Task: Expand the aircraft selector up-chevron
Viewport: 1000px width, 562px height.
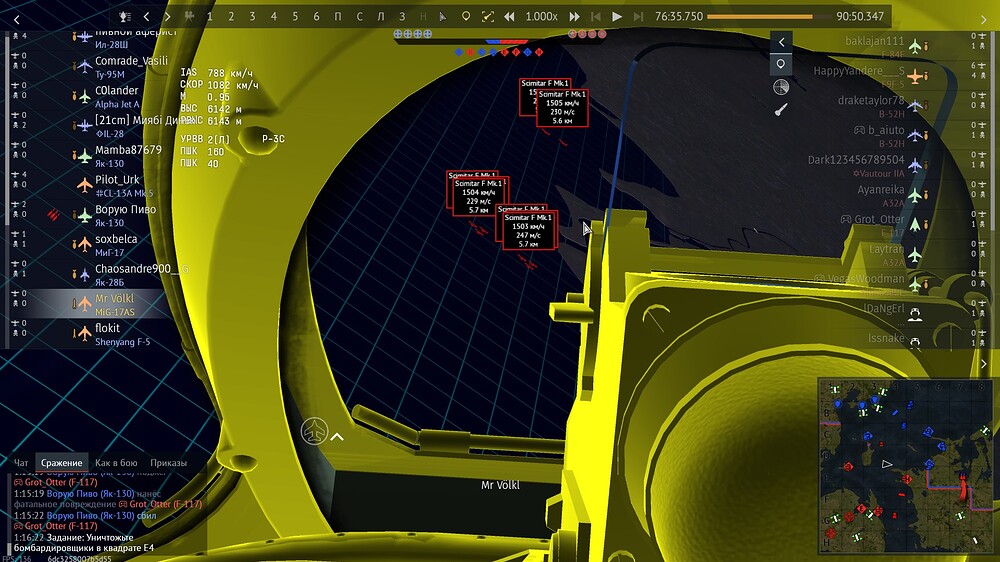Action: click(x=337, y=437)
